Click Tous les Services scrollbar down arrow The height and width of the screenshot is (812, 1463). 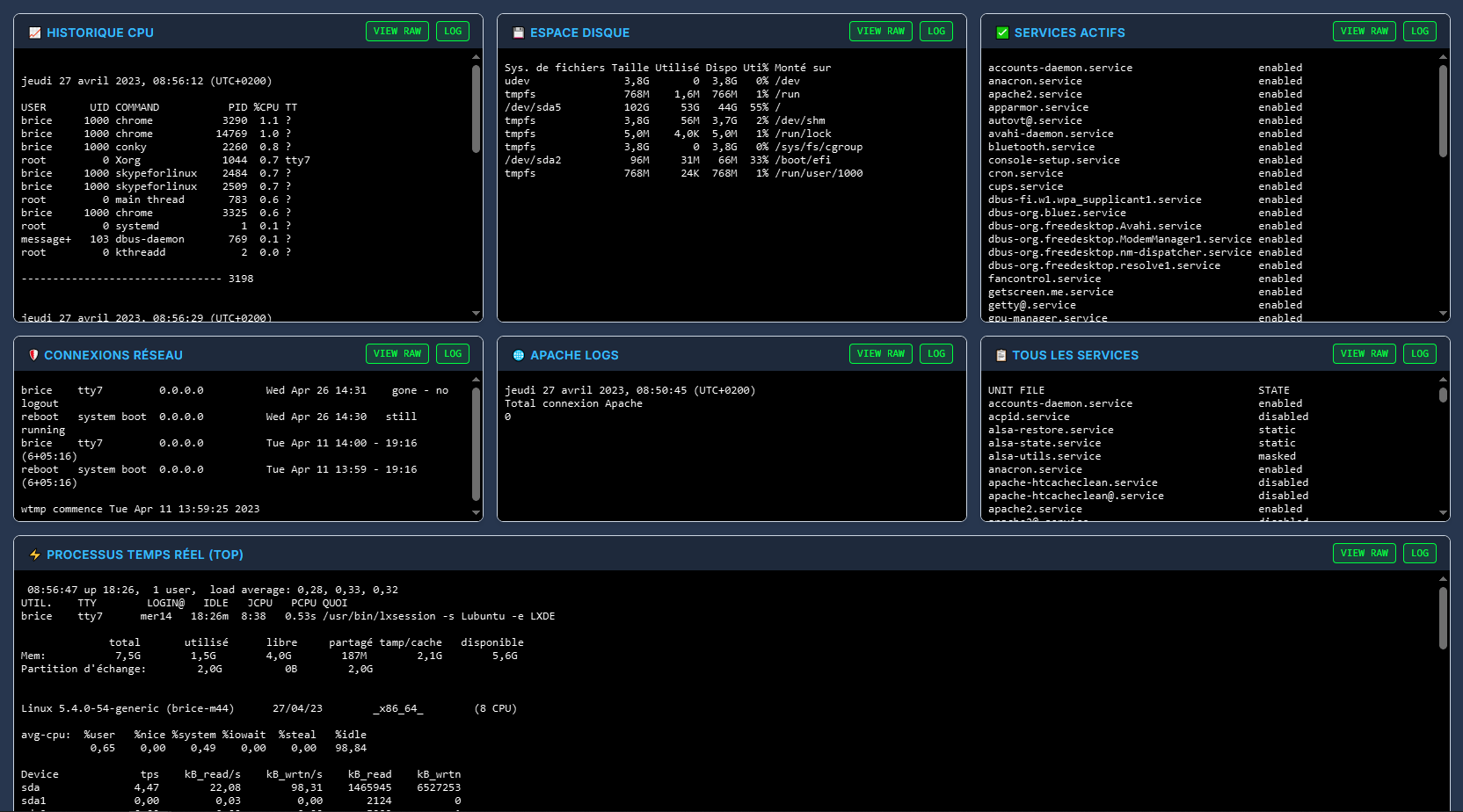(x=1443, y=512)
